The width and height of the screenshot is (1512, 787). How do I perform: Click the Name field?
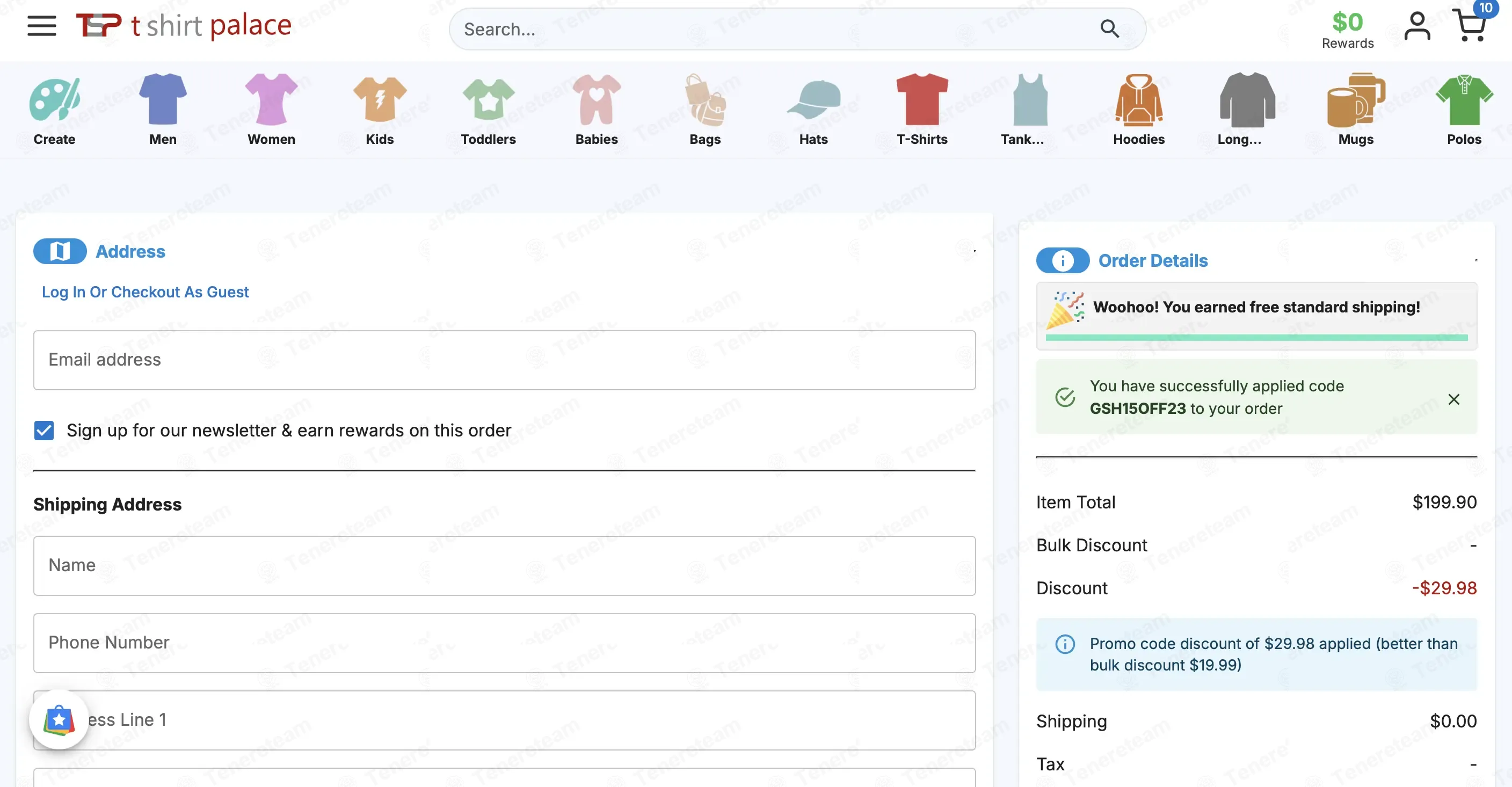(504, 566)
